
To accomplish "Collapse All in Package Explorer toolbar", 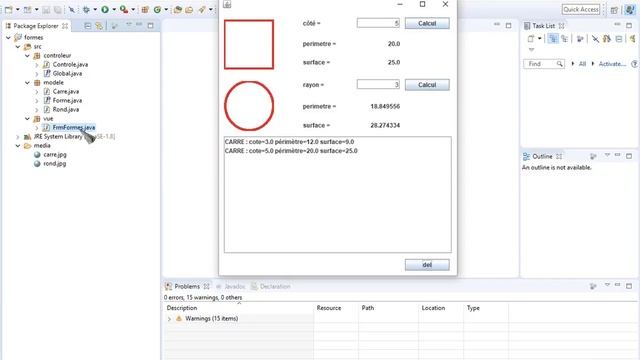I will point(87,26).
